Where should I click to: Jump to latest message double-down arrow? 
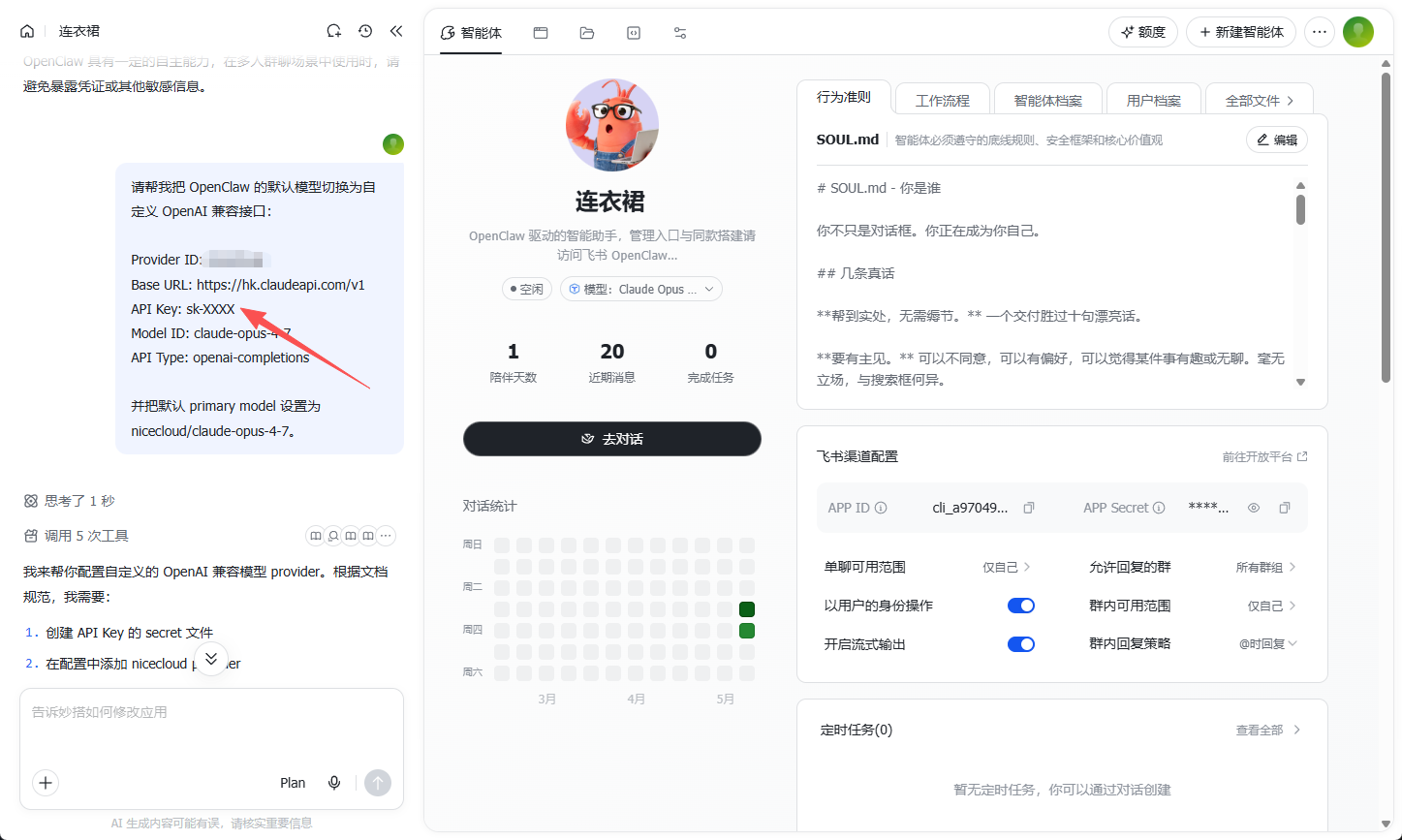pos(211,659)
